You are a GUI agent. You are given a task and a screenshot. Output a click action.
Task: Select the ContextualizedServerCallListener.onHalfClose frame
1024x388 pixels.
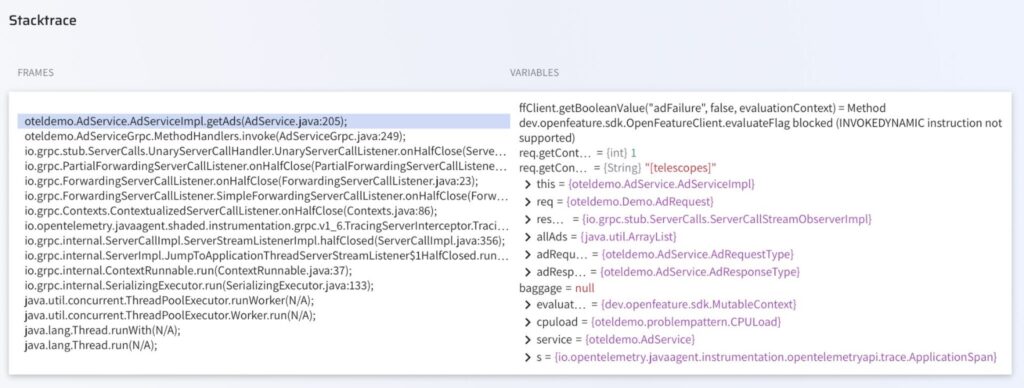point(264,211)
